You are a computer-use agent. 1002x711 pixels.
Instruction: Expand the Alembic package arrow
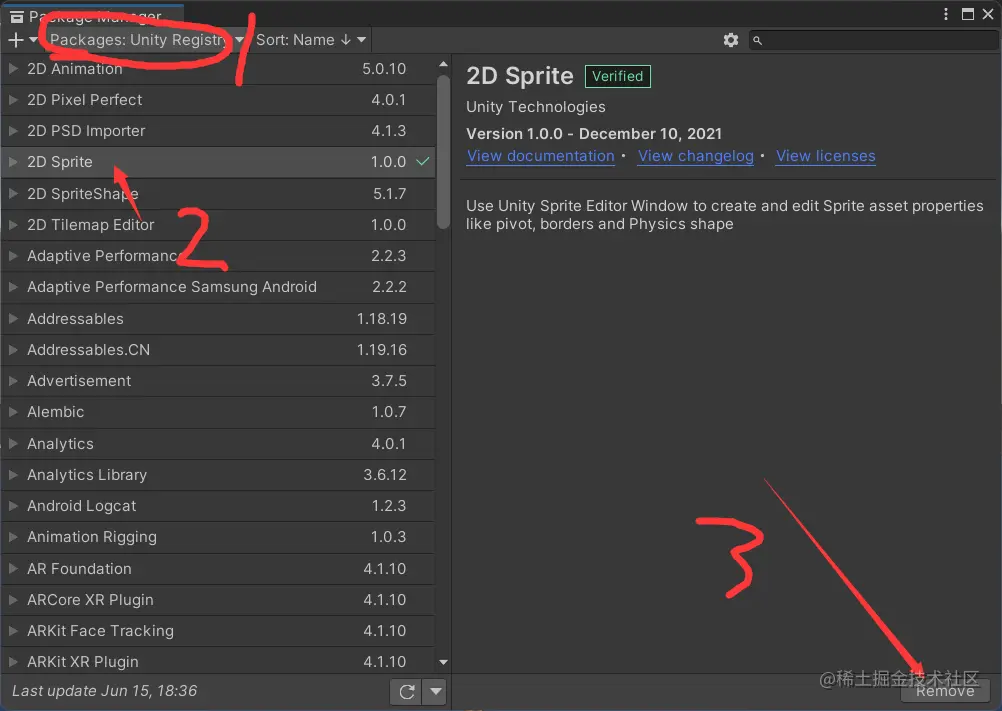click(12, 412)
